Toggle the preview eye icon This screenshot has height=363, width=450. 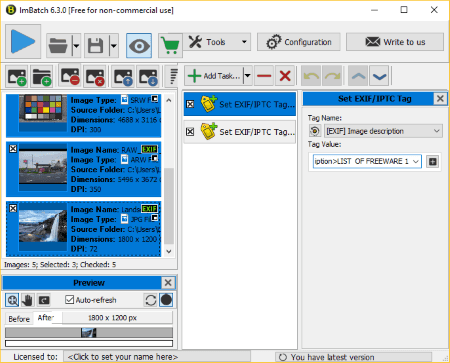[139, 45]
